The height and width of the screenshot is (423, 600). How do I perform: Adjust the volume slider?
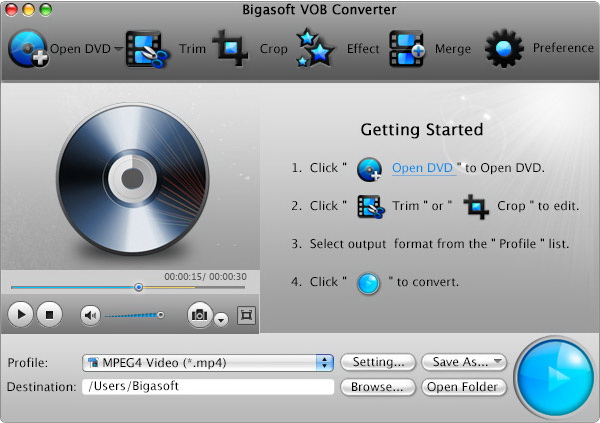tap(134, 315)
